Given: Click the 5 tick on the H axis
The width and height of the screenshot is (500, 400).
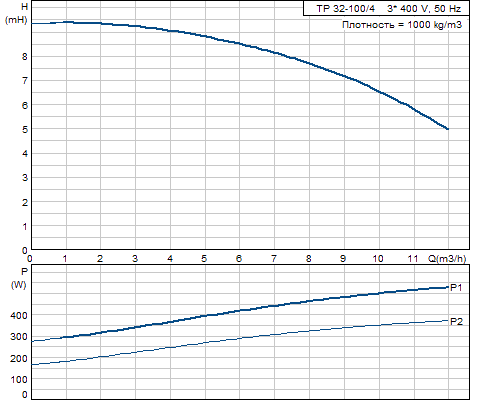Looking at the screenshot, I should [x=25, y=129].
